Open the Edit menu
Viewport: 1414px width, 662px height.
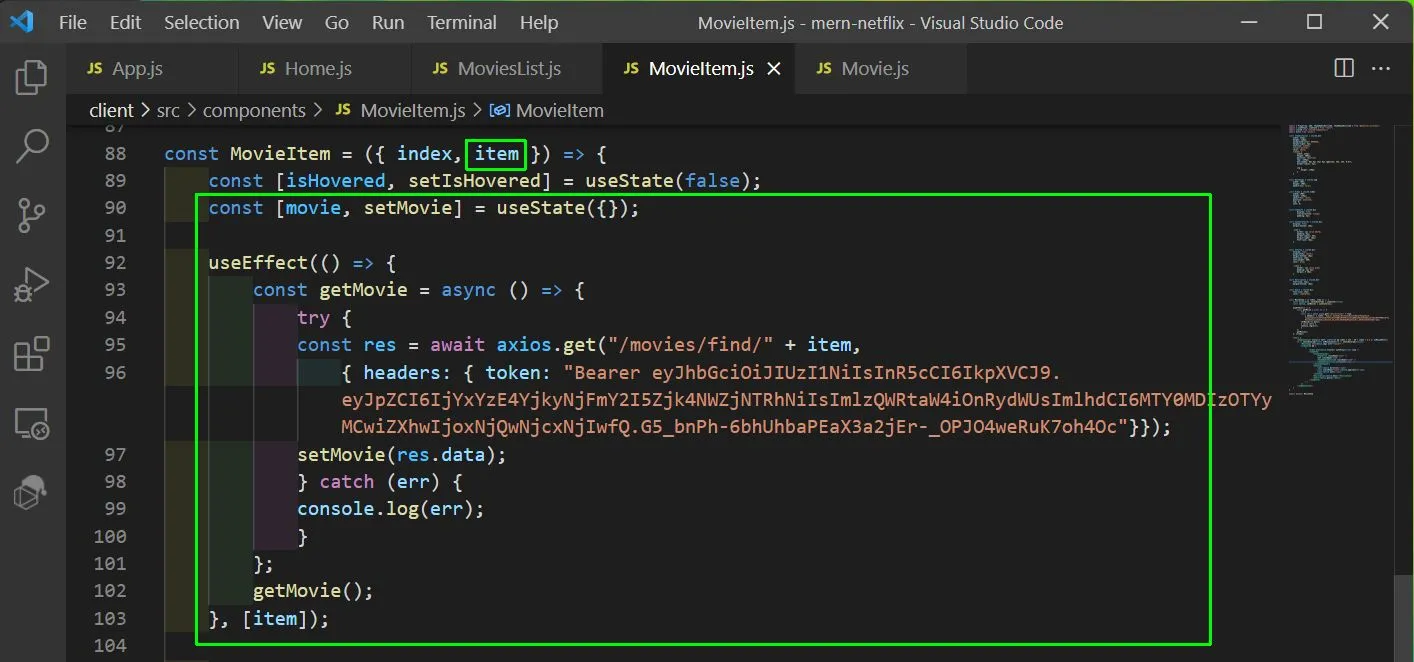coord(125,22)
